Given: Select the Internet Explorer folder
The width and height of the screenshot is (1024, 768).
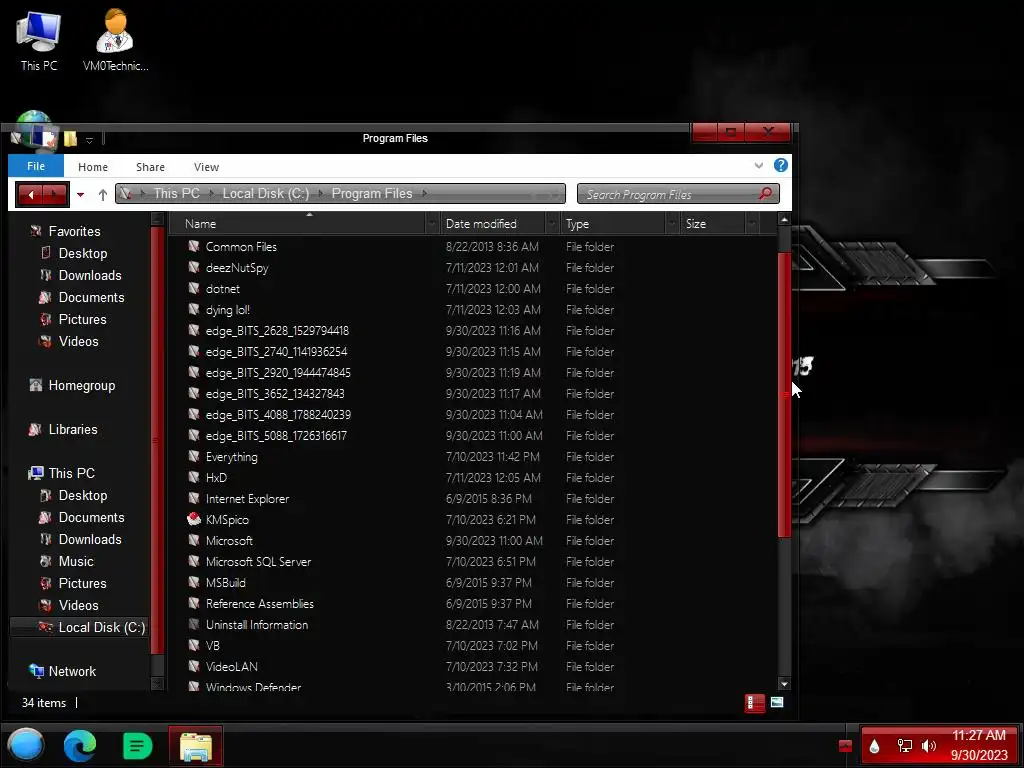Looking at the screenshot, I should coord(247,498).
